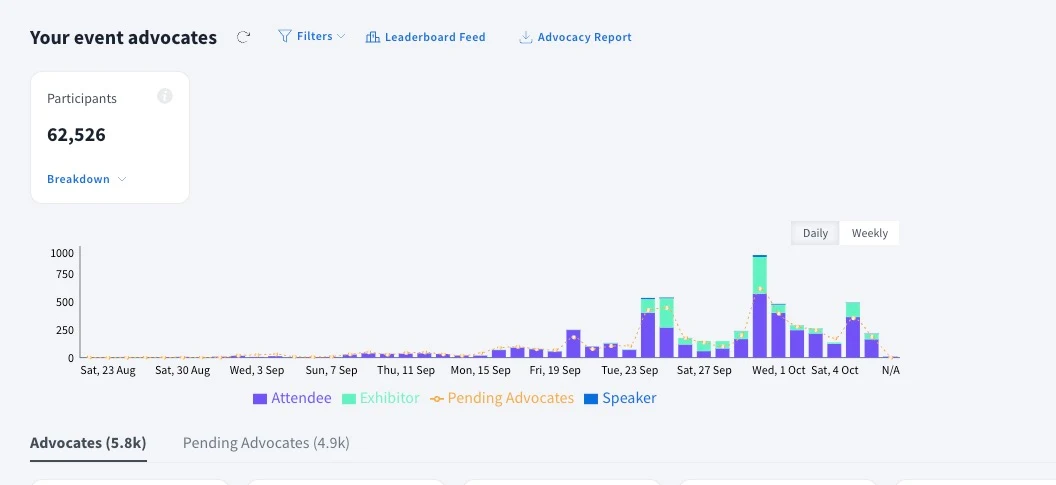1056x485 pixels.
Task: Download the Advocacy Report
Action: point(584,37)
